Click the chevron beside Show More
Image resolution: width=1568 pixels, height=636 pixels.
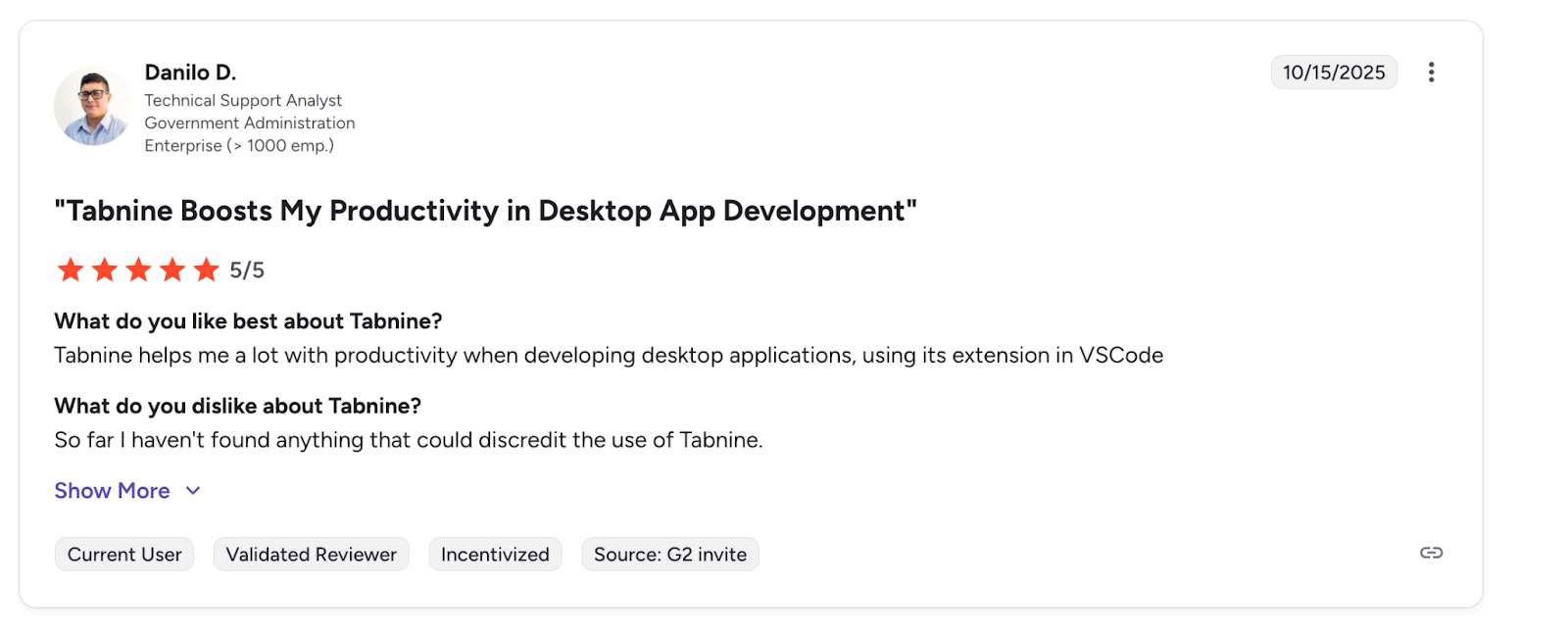(x=193, y=491)
